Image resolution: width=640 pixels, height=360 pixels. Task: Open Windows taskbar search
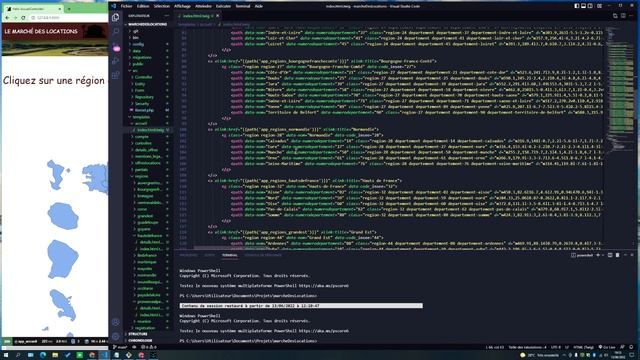pos(18,355)
